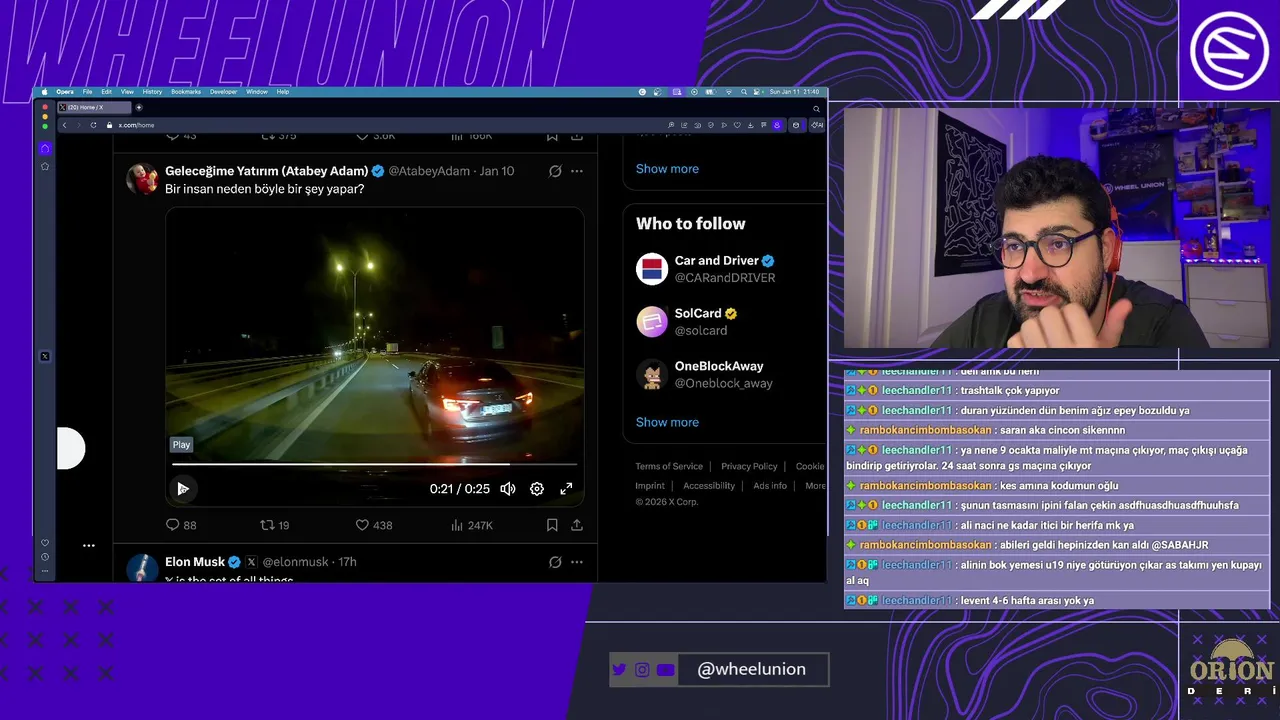Click the video progress bar
Image resolution: width=1280 pixels, height=720 pixels.
pos(375,464)
